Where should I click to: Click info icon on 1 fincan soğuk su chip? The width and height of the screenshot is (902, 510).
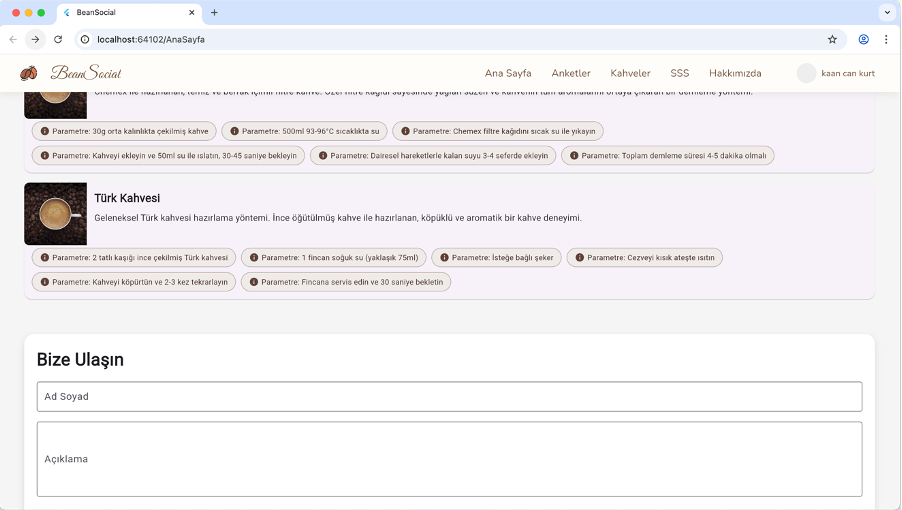pos(254,258)
